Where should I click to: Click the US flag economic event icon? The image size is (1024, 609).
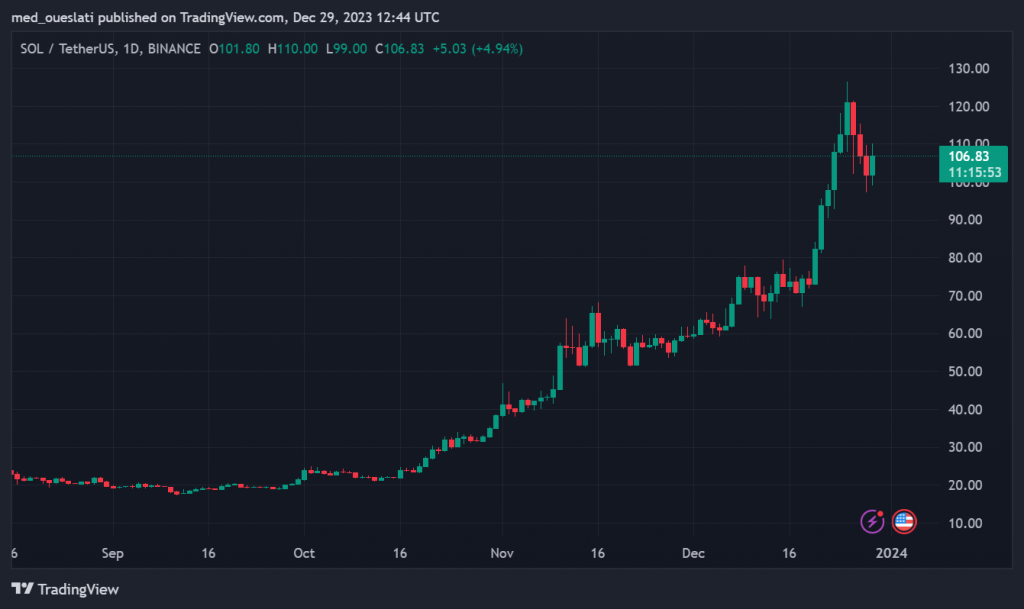coord(904,521)
